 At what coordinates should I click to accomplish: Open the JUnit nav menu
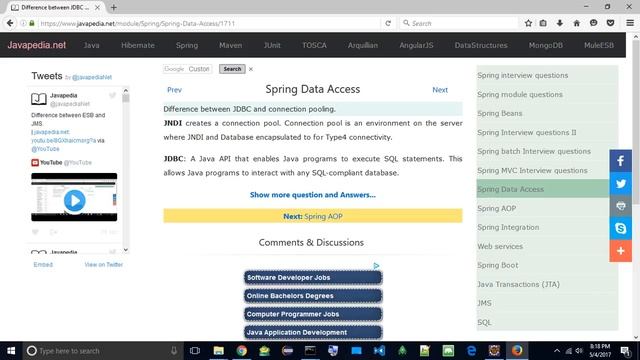(272, 45)
